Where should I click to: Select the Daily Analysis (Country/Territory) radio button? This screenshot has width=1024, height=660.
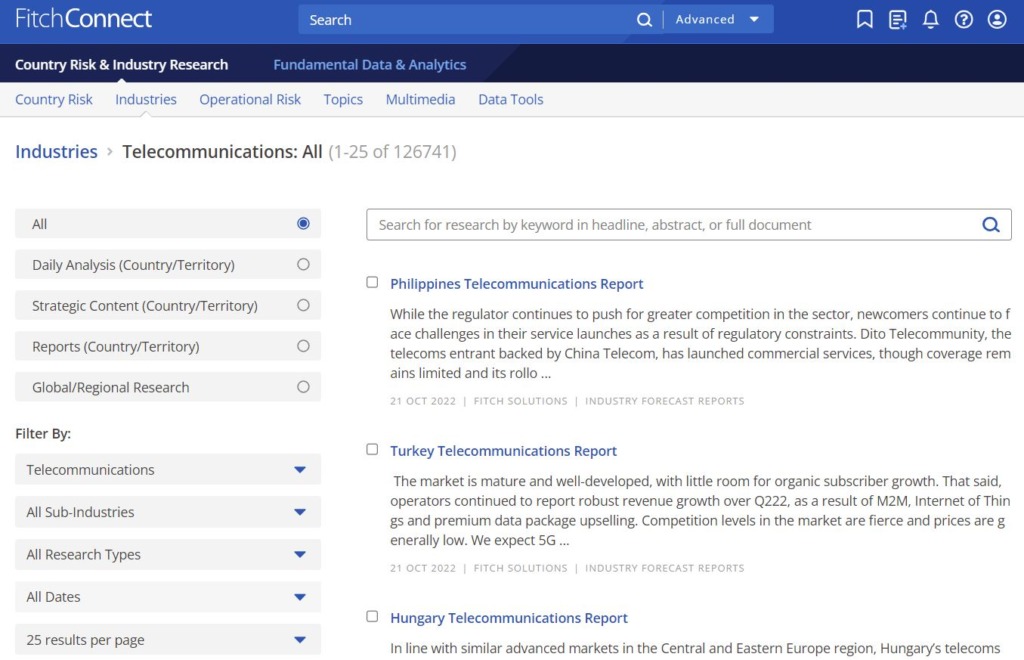click(x=303, y=265)
